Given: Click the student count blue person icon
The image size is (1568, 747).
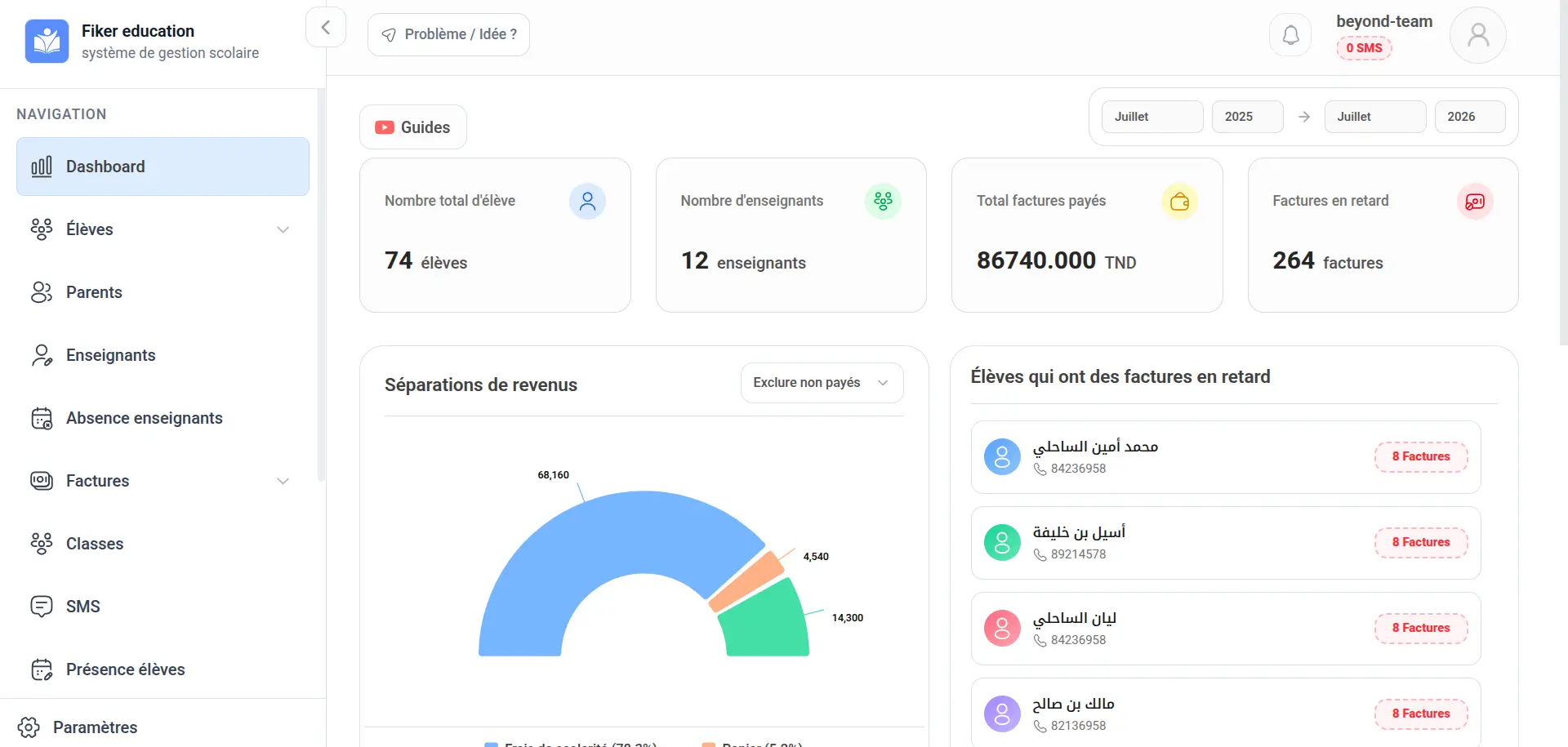Looking at the screenshot, I should [x=587, y=202].
